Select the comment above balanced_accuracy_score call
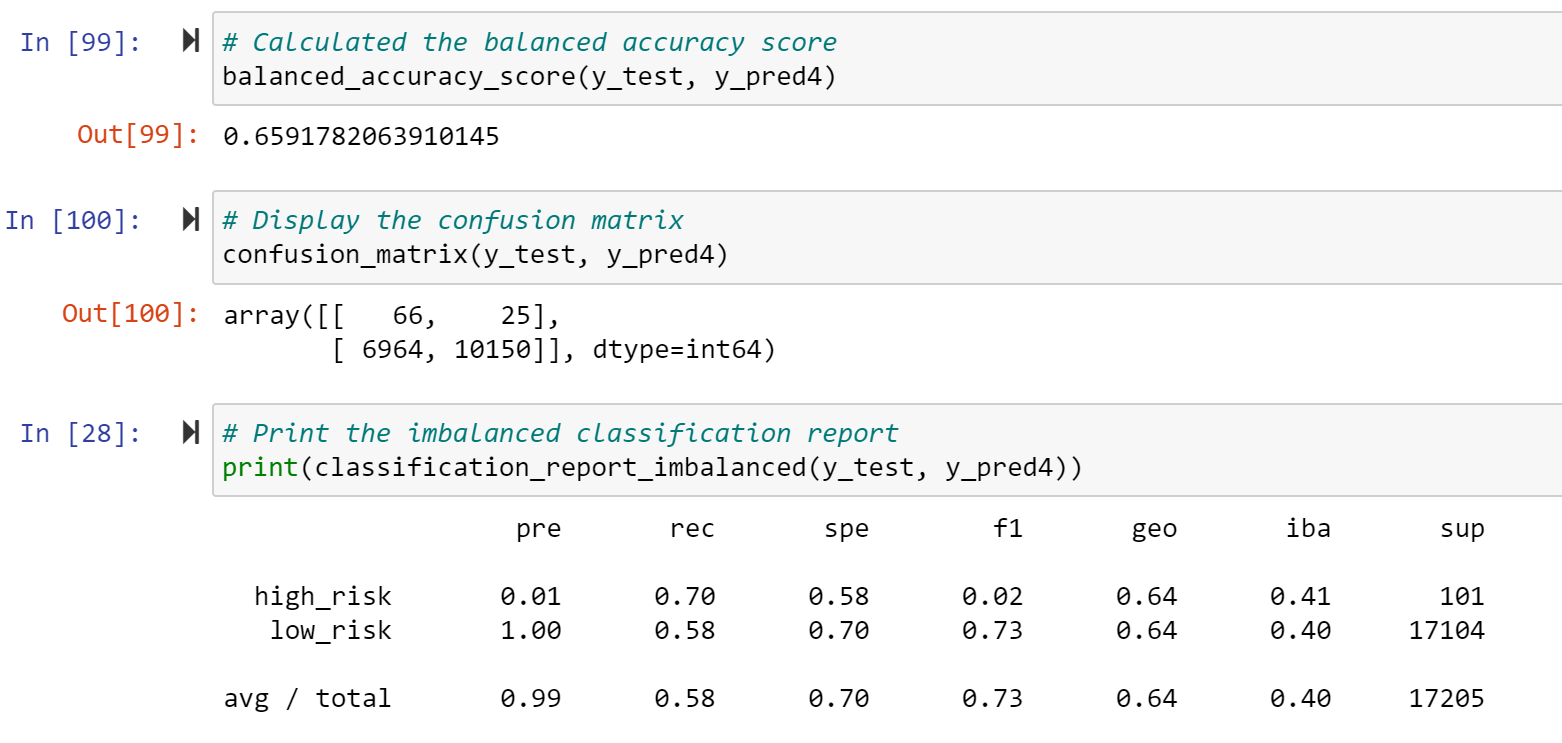Screen dimensions: 1562x743 (528, 41)
